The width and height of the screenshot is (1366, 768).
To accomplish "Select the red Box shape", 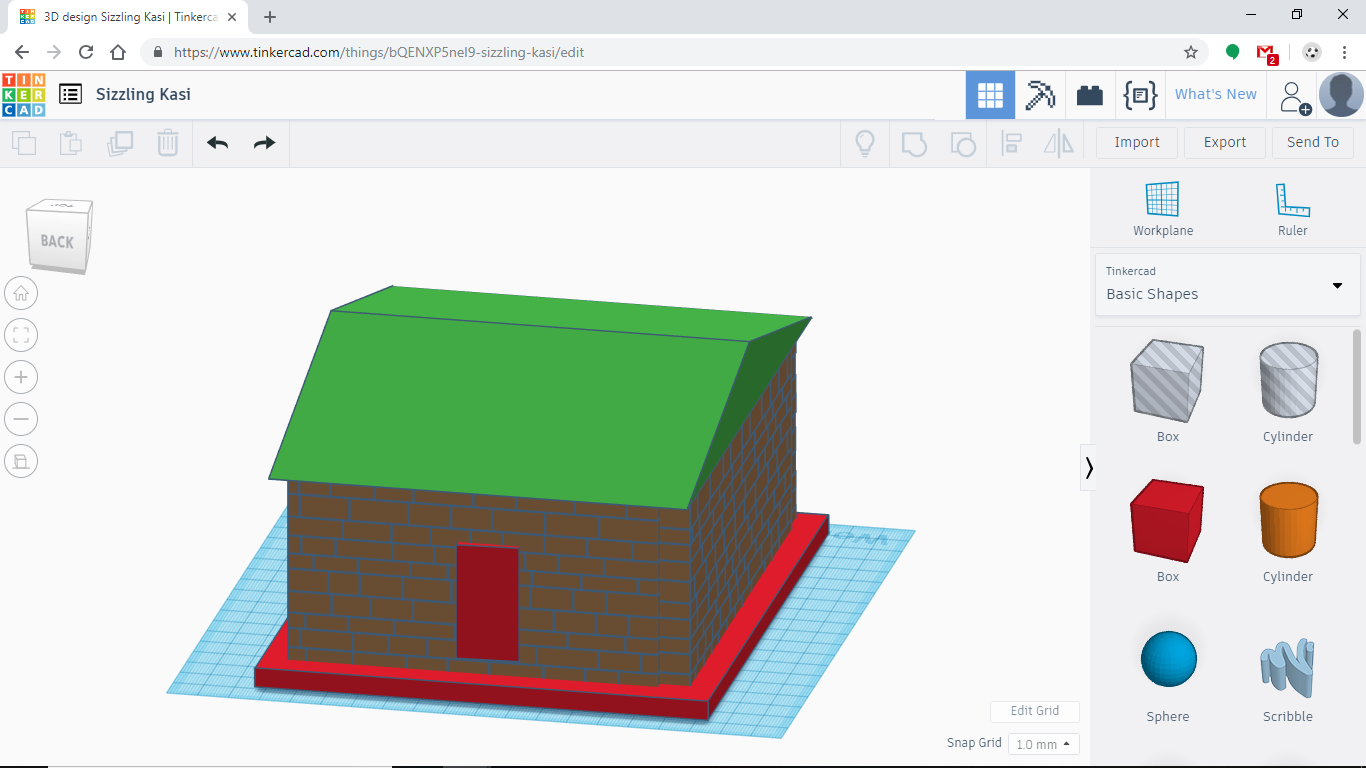I will (1166, 520).
